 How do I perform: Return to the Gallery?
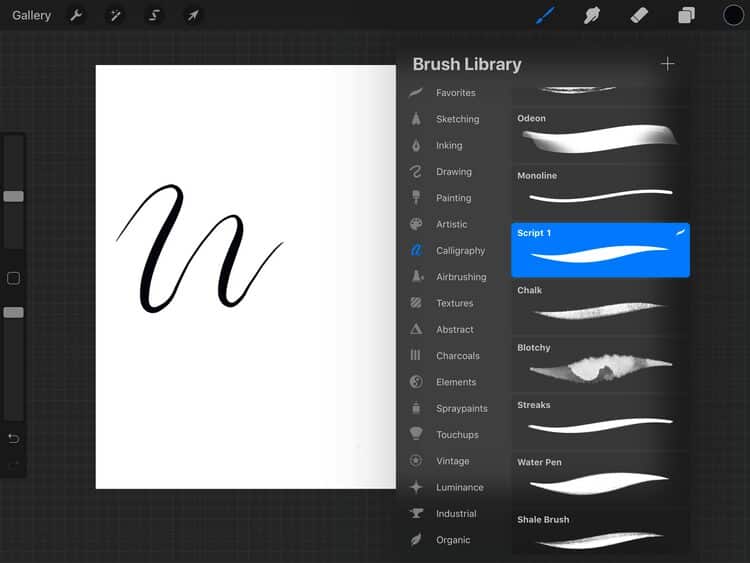32,15
